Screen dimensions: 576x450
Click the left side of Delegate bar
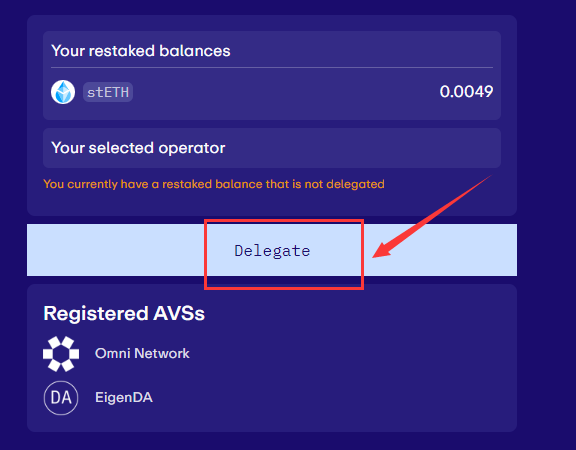point(115,250)
